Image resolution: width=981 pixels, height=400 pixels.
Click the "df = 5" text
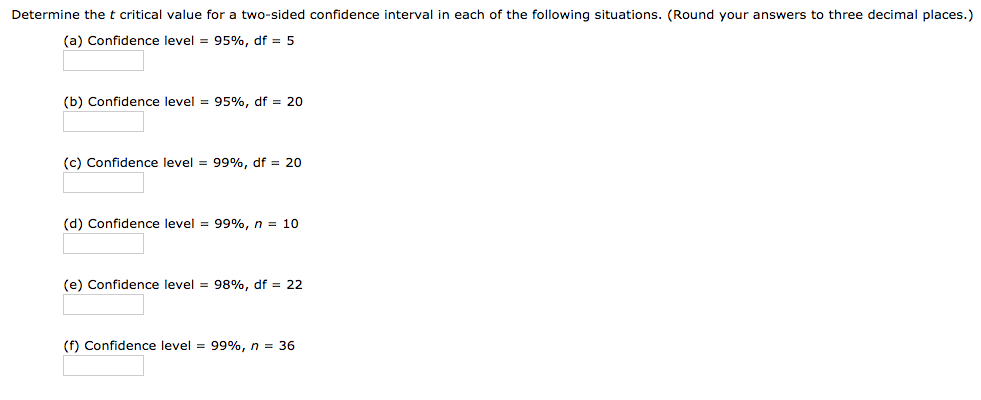point(275,41)
